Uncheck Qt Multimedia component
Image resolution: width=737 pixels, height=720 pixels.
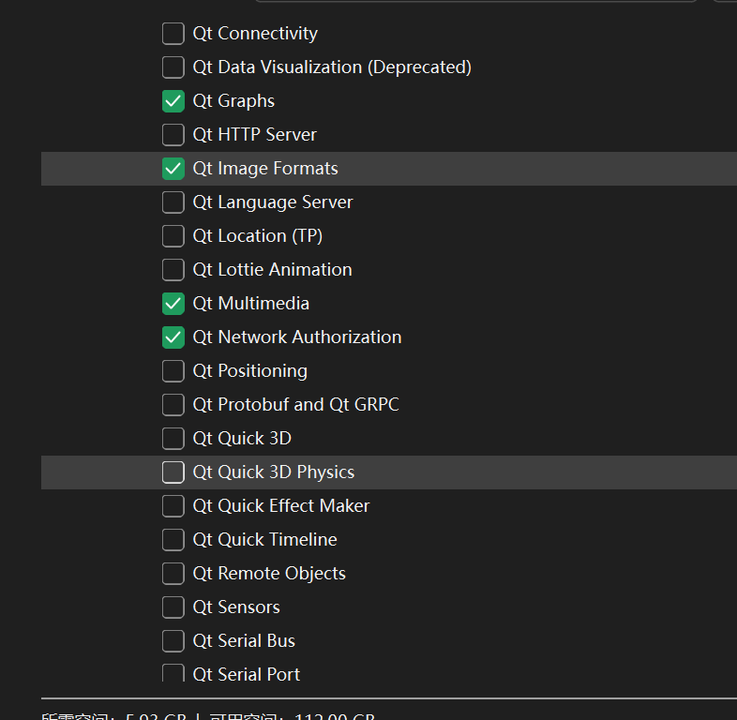(173, 303)
